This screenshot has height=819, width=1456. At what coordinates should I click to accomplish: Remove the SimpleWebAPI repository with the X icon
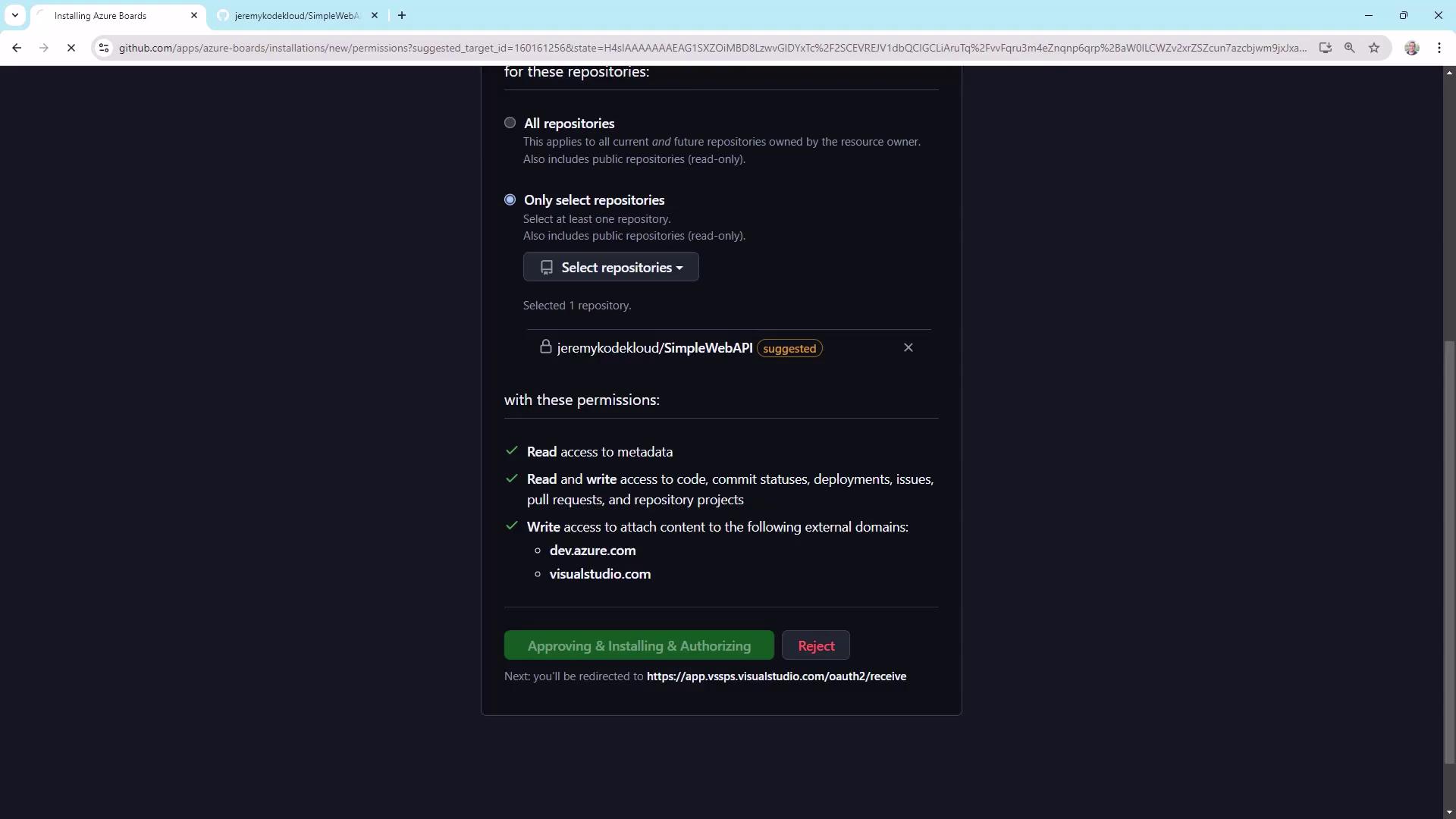point(908,347)
